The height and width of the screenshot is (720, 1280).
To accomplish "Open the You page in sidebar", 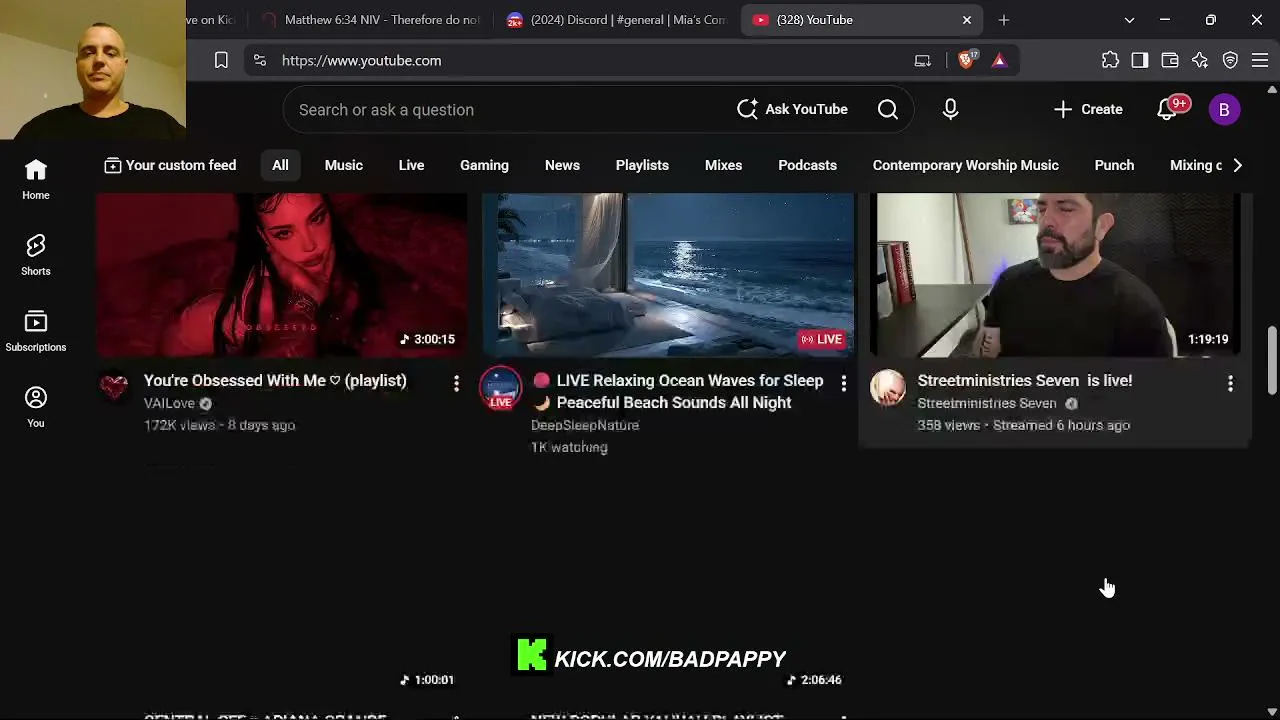I will tap(36, 408).
